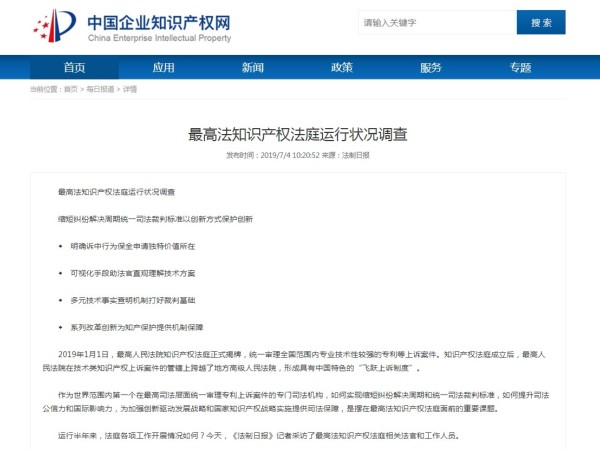Viewport: 600px width, 450px height.
Task: Open the 服务 navigation menu item
Action: coord(431,68)
